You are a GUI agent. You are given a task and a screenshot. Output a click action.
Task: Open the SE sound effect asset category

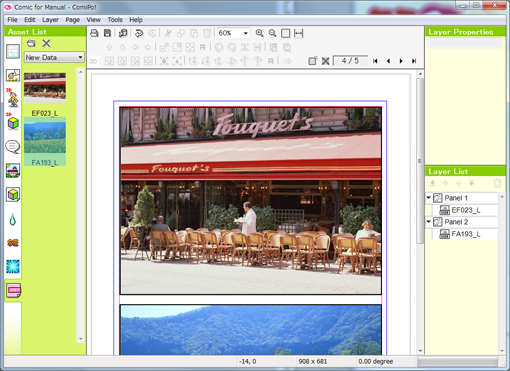(13, 243)
